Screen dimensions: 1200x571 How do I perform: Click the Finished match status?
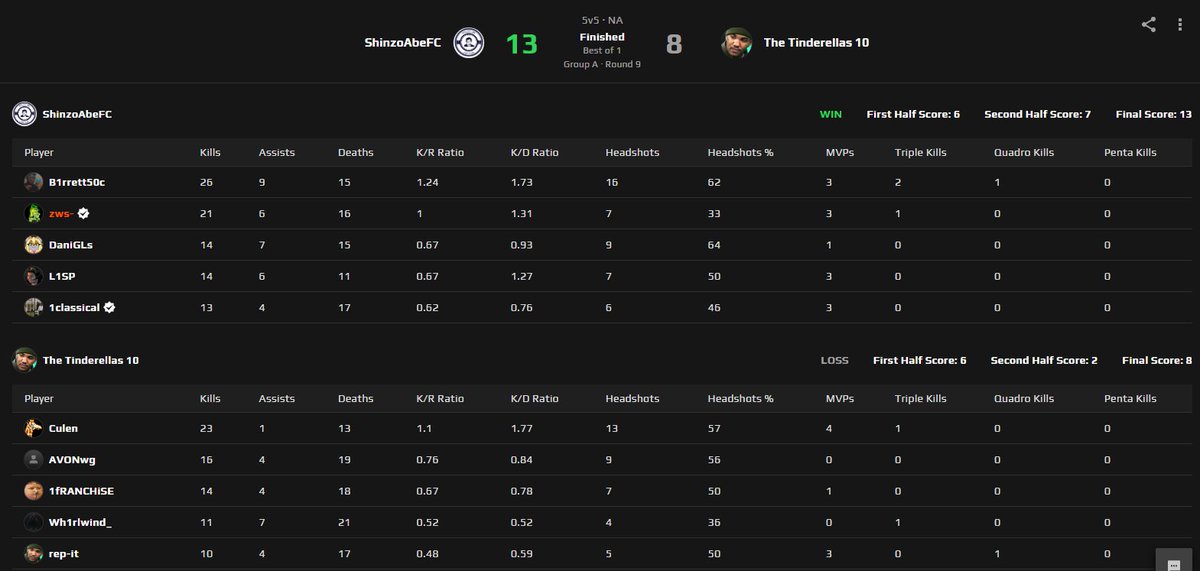[602, 37]
